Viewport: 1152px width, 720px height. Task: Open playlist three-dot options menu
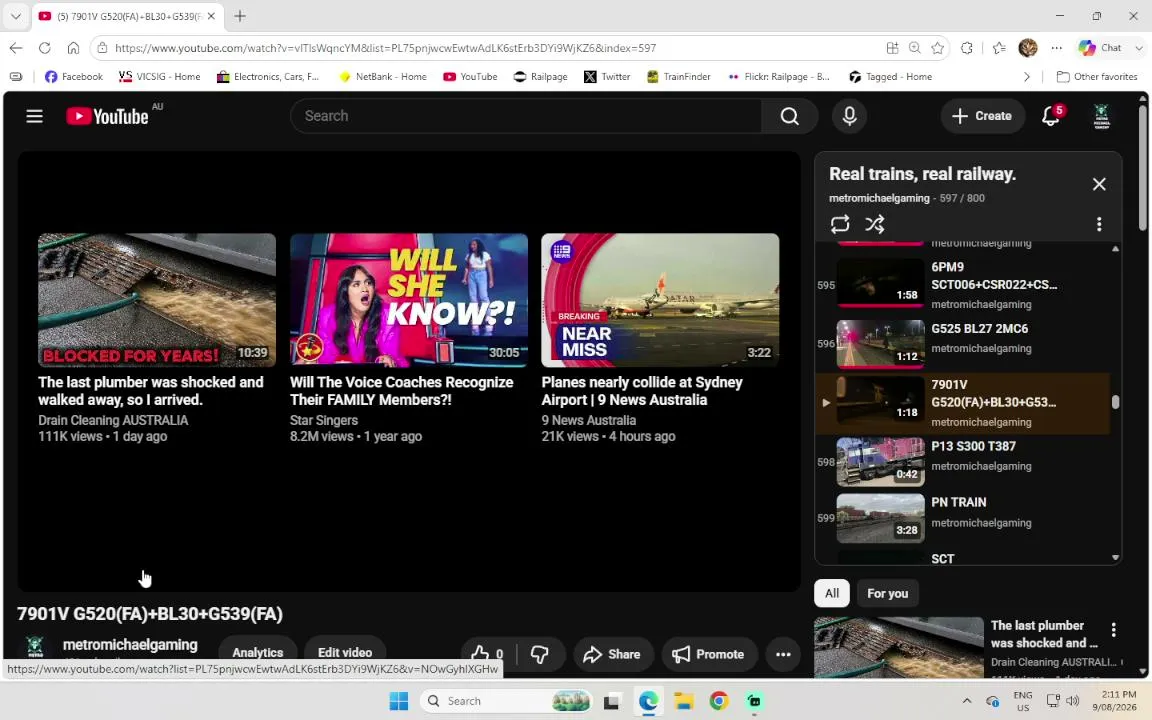tap(1099, 224)
